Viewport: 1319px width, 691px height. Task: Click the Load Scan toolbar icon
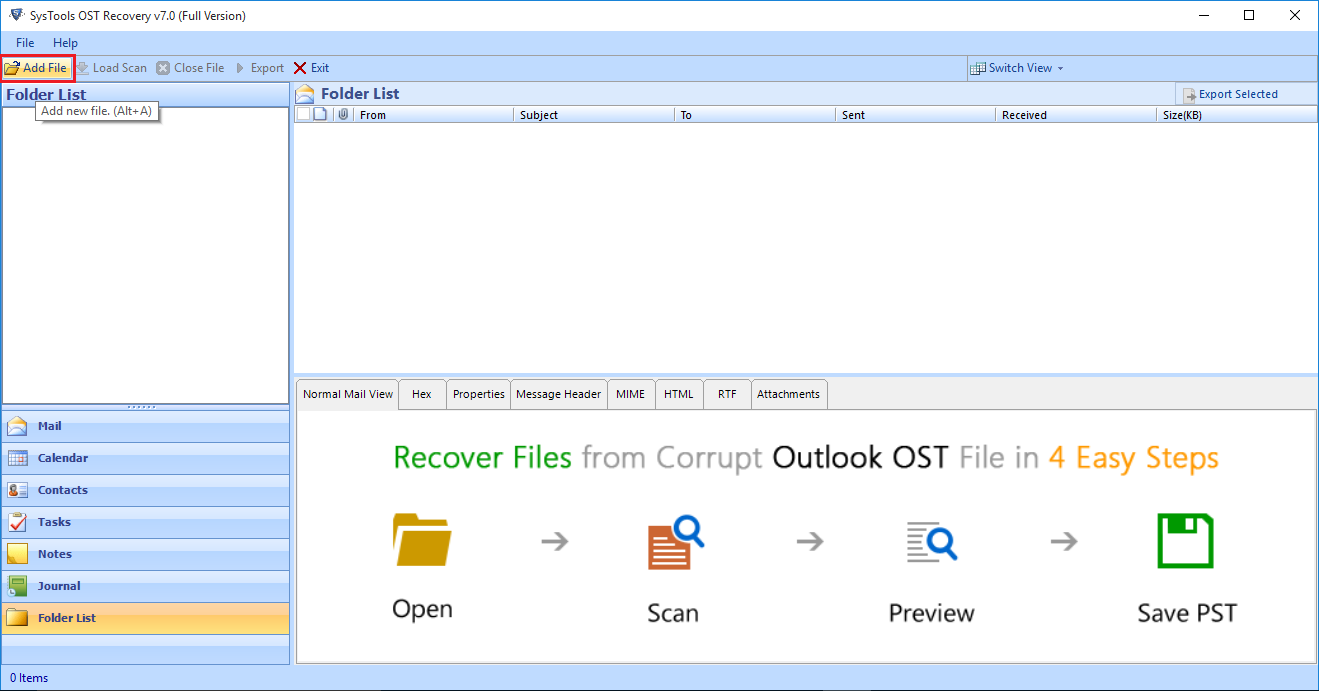[x=83, y=68]
